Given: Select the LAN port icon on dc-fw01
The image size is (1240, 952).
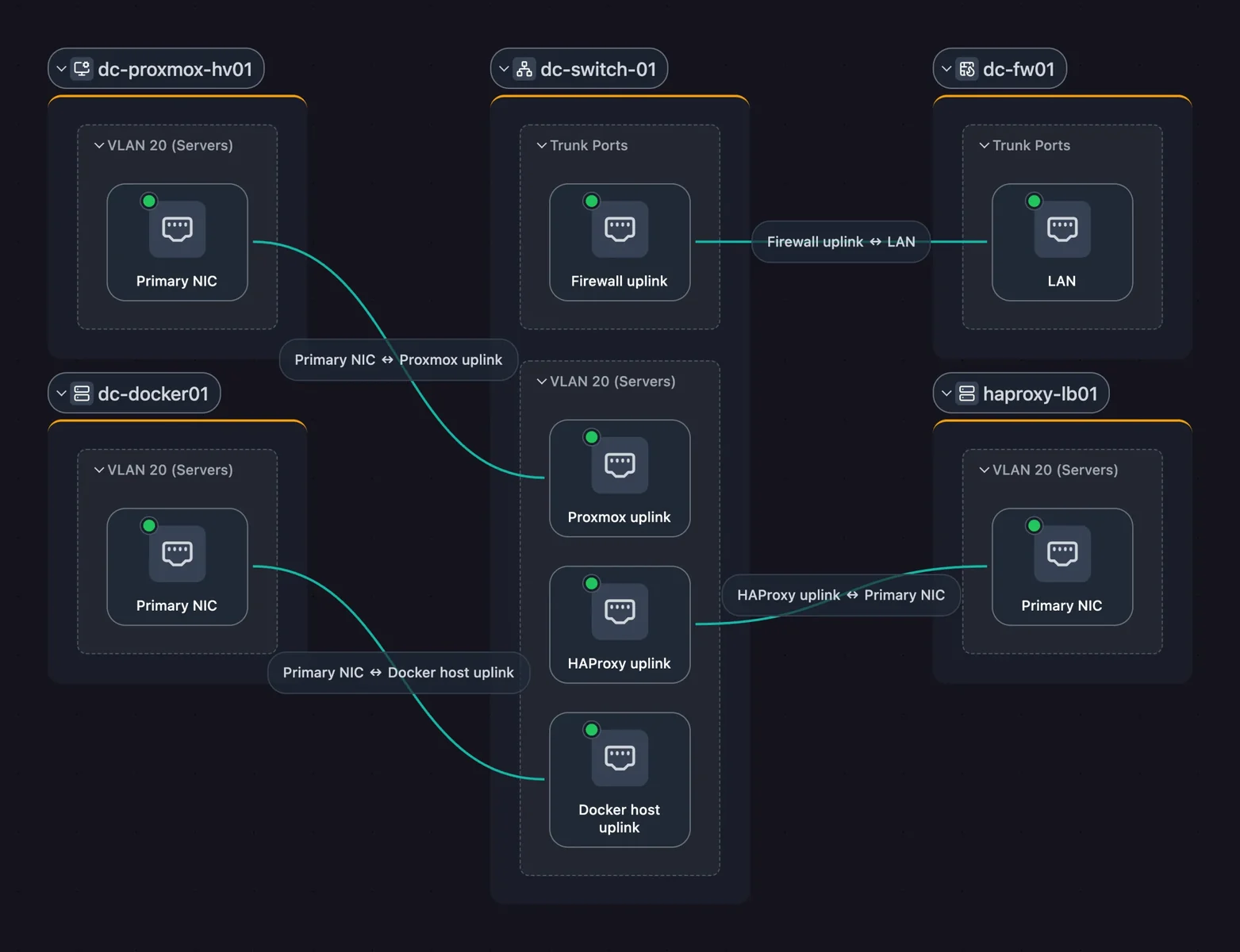Looking at the screenshot, I should pos(1062,229).
